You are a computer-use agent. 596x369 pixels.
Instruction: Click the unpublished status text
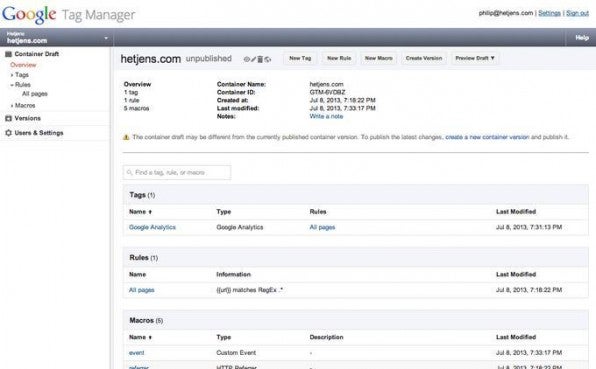209,59
